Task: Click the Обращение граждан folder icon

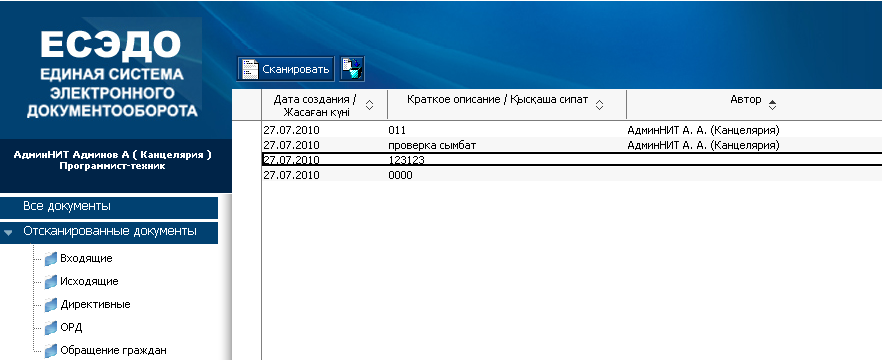Action: coord(51,350)
